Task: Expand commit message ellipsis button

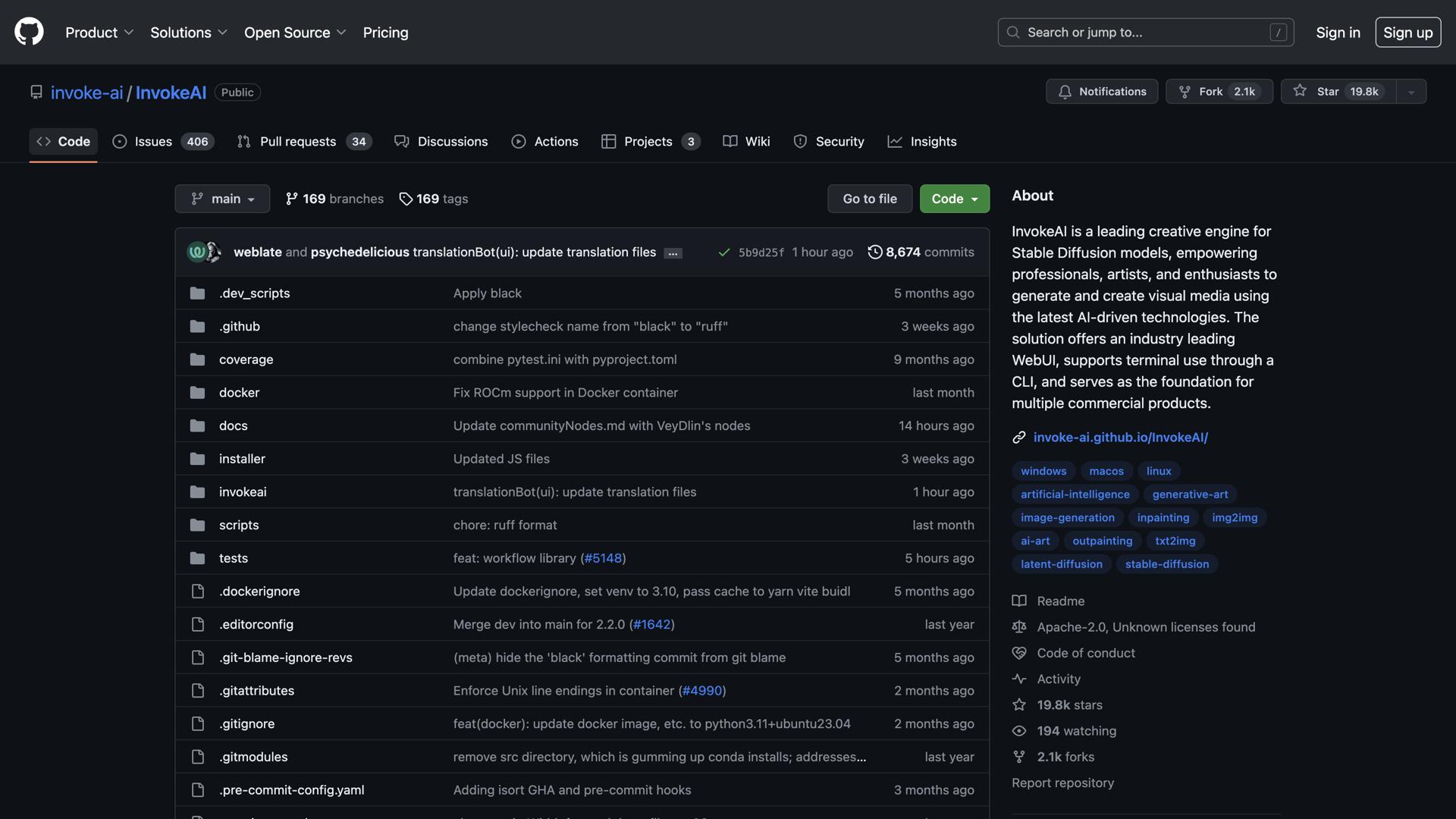Action: 673,253
